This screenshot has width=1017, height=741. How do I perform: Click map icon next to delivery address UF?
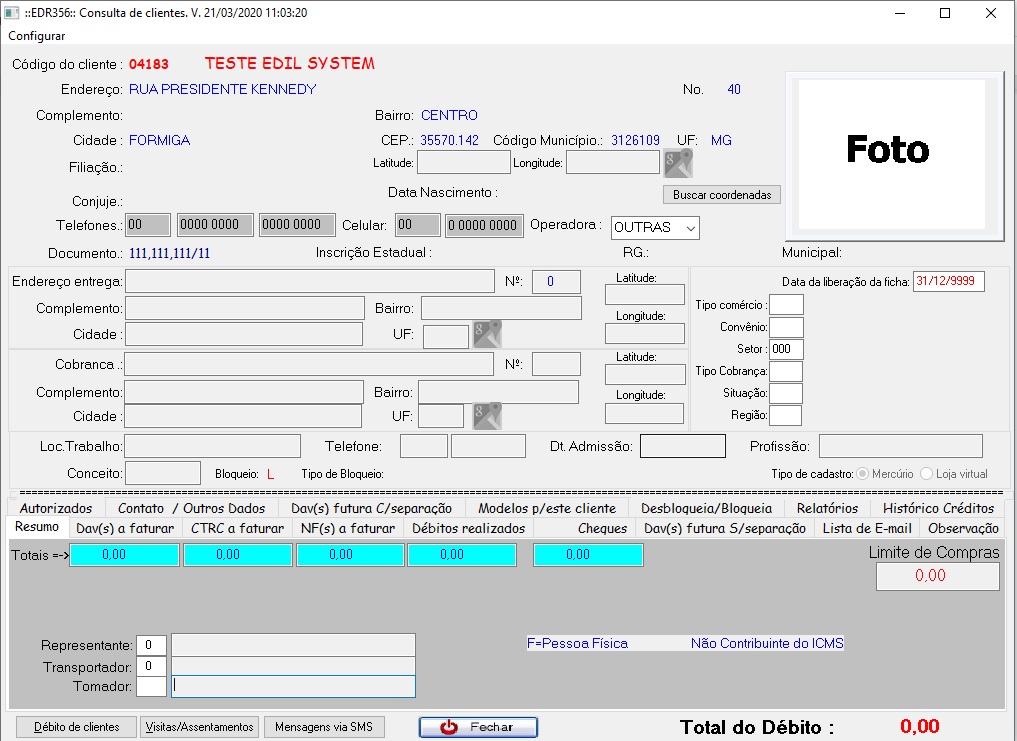(x=487, y=335)
